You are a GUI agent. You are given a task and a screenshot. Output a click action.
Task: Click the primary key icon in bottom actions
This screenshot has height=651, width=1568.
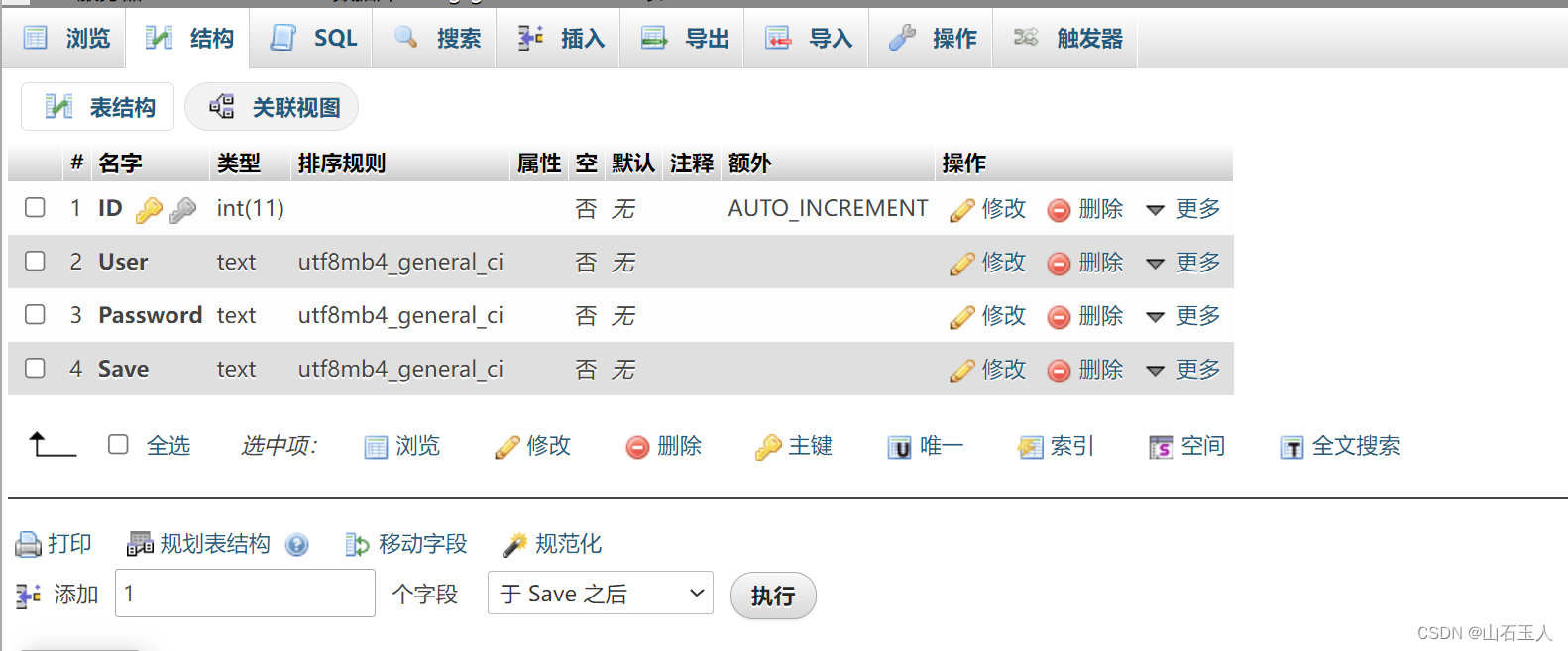click(767, 448)
